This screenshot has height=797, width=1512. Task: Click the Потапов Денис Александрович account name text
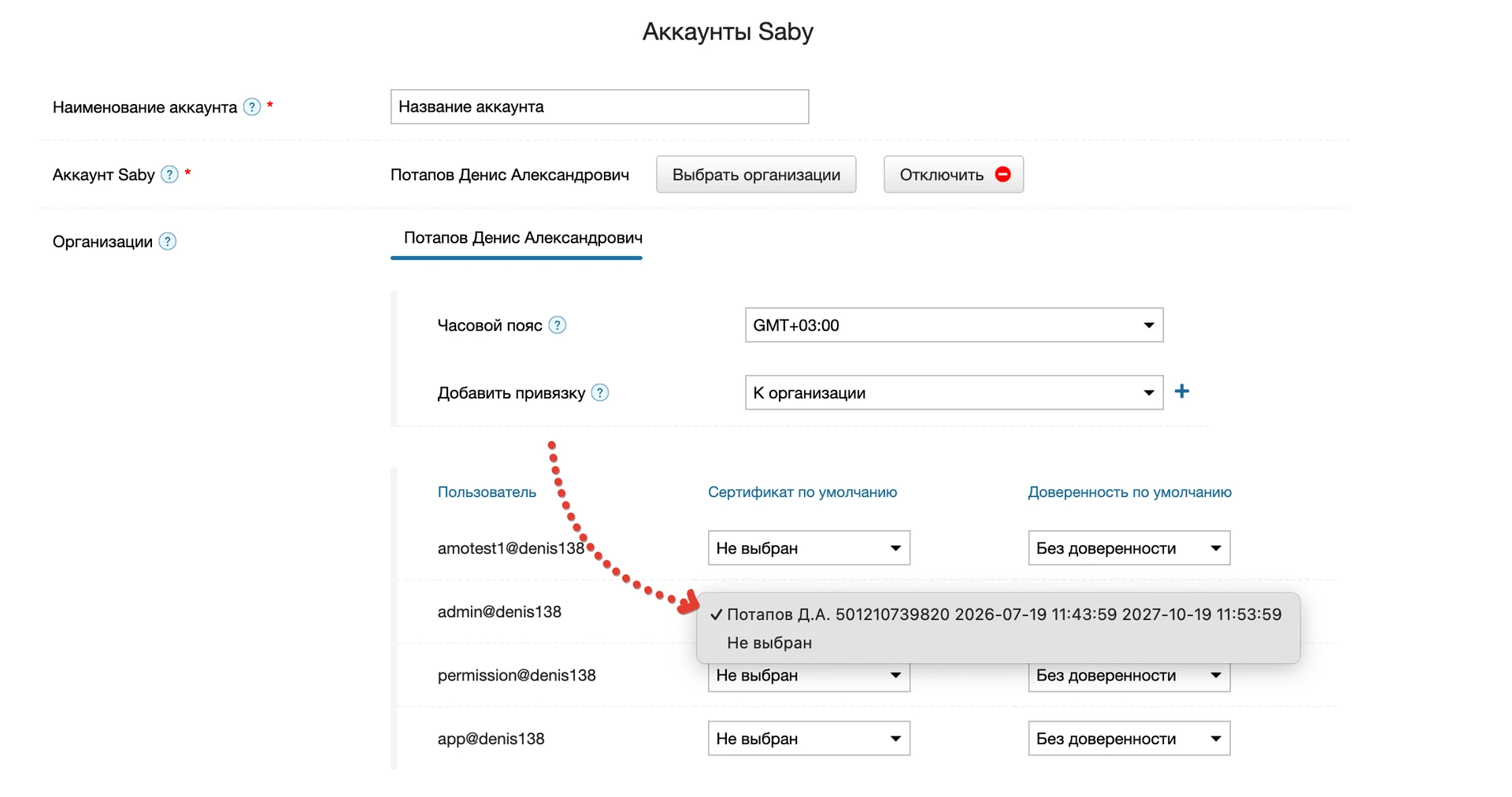pos(510,175)
